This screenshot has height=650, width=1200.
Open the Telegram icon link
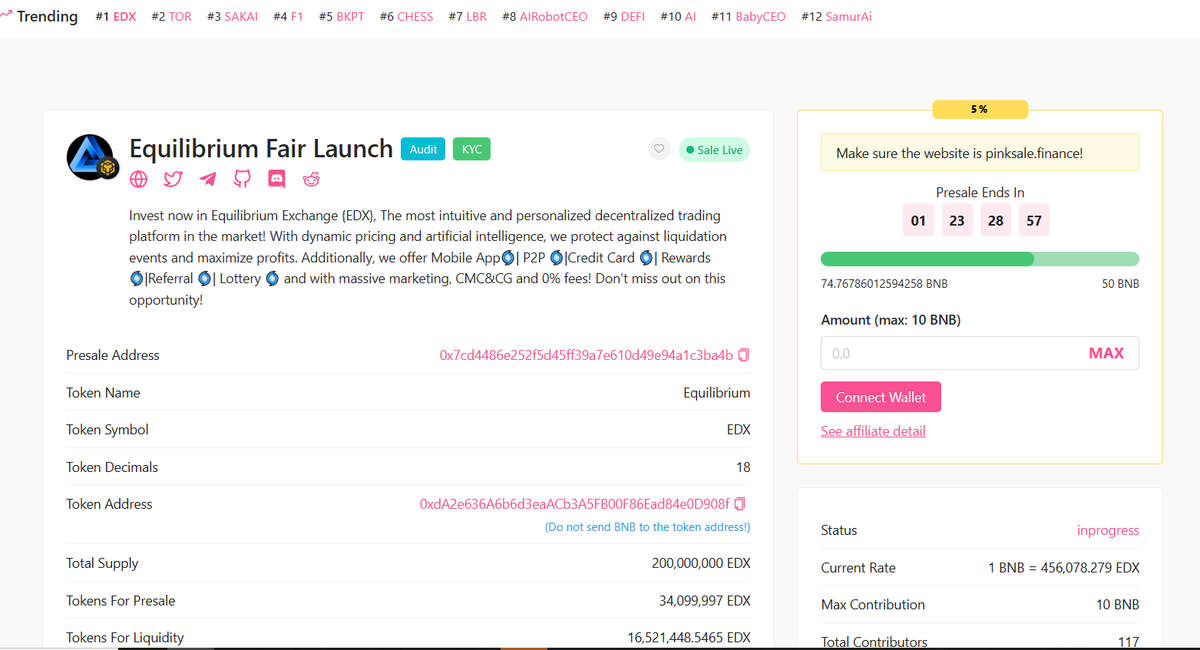click(x=208, y=180)
